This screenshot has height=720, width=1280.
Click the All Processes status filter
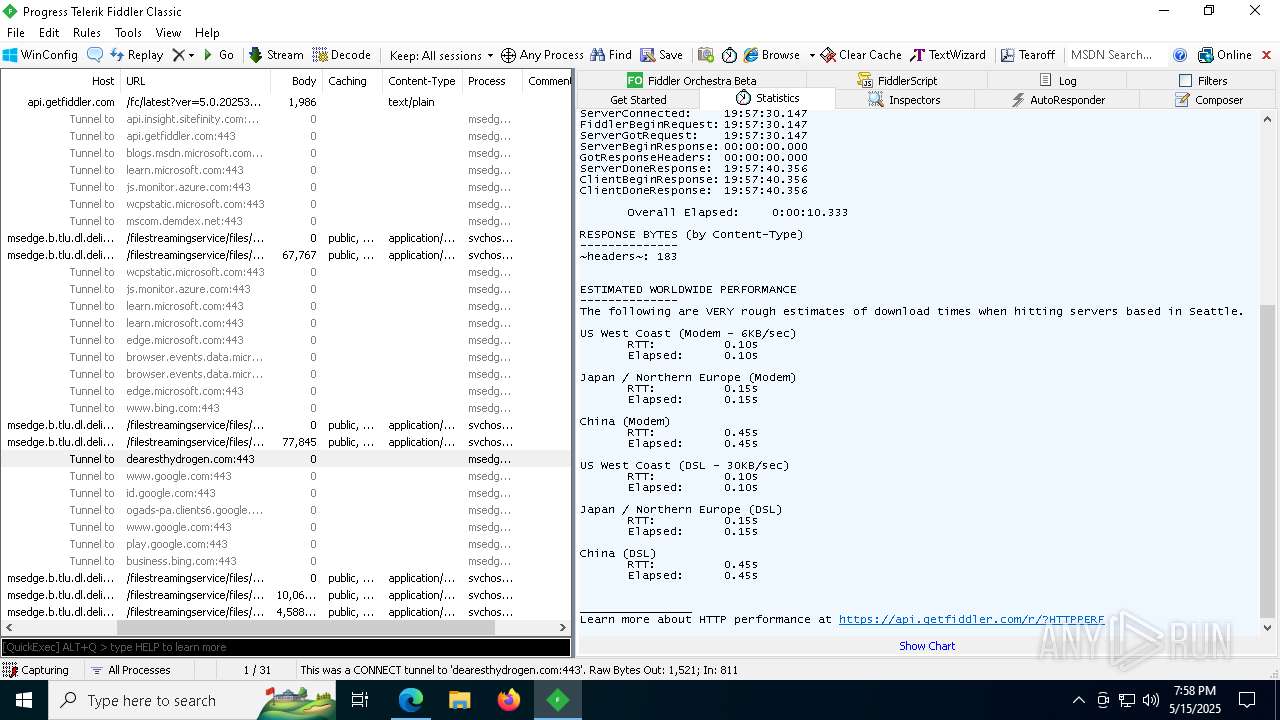(x=130, y=670)
